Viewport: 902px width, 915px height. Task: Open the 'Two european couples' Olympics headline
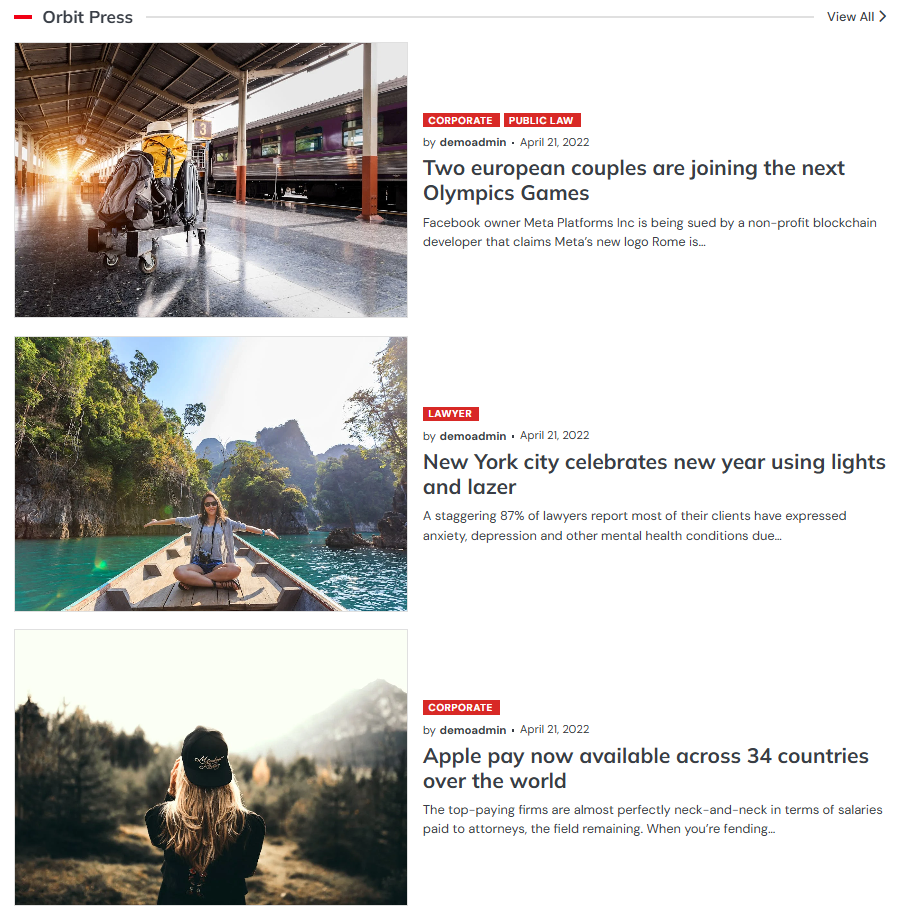[x=634, y=180]
